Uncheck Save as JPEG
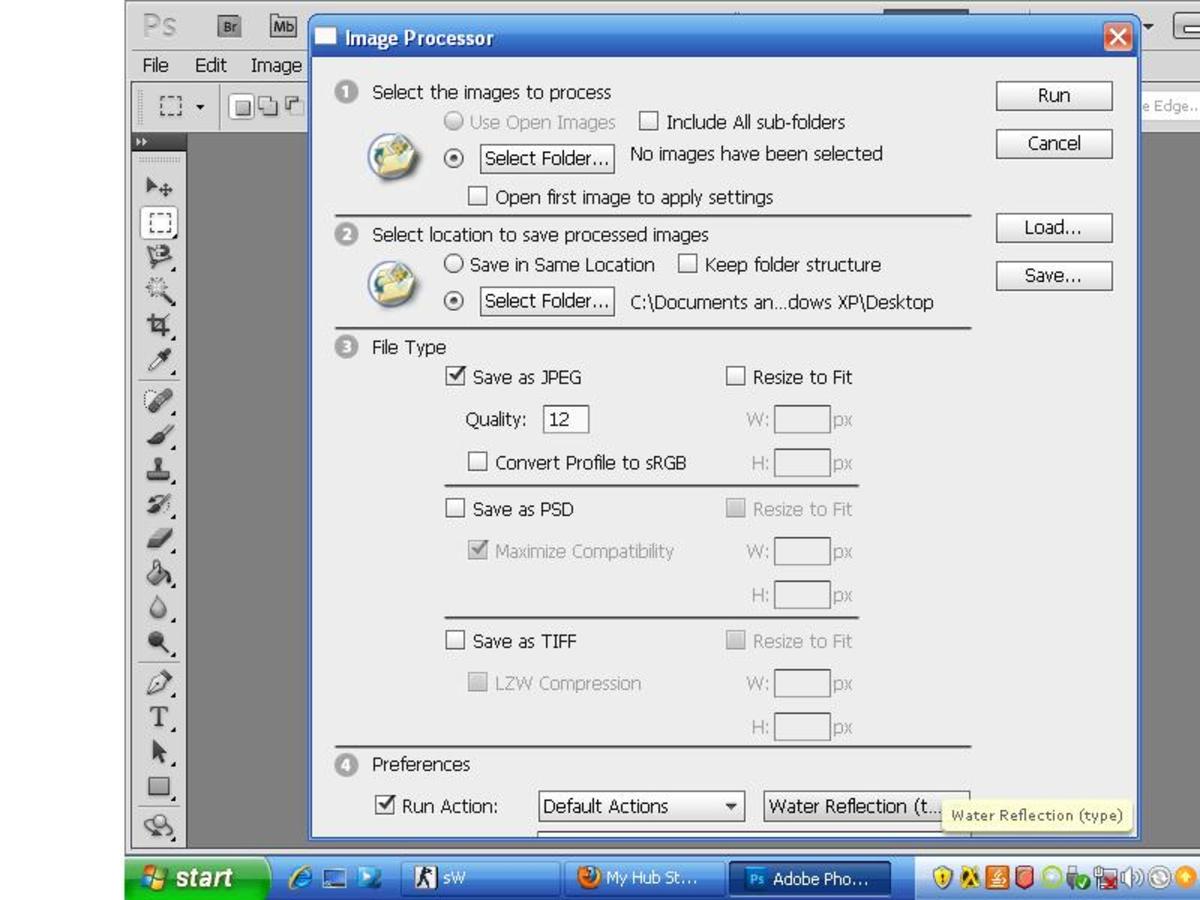Viewport: 1200px width, 900px height. [x=455, y=376]
